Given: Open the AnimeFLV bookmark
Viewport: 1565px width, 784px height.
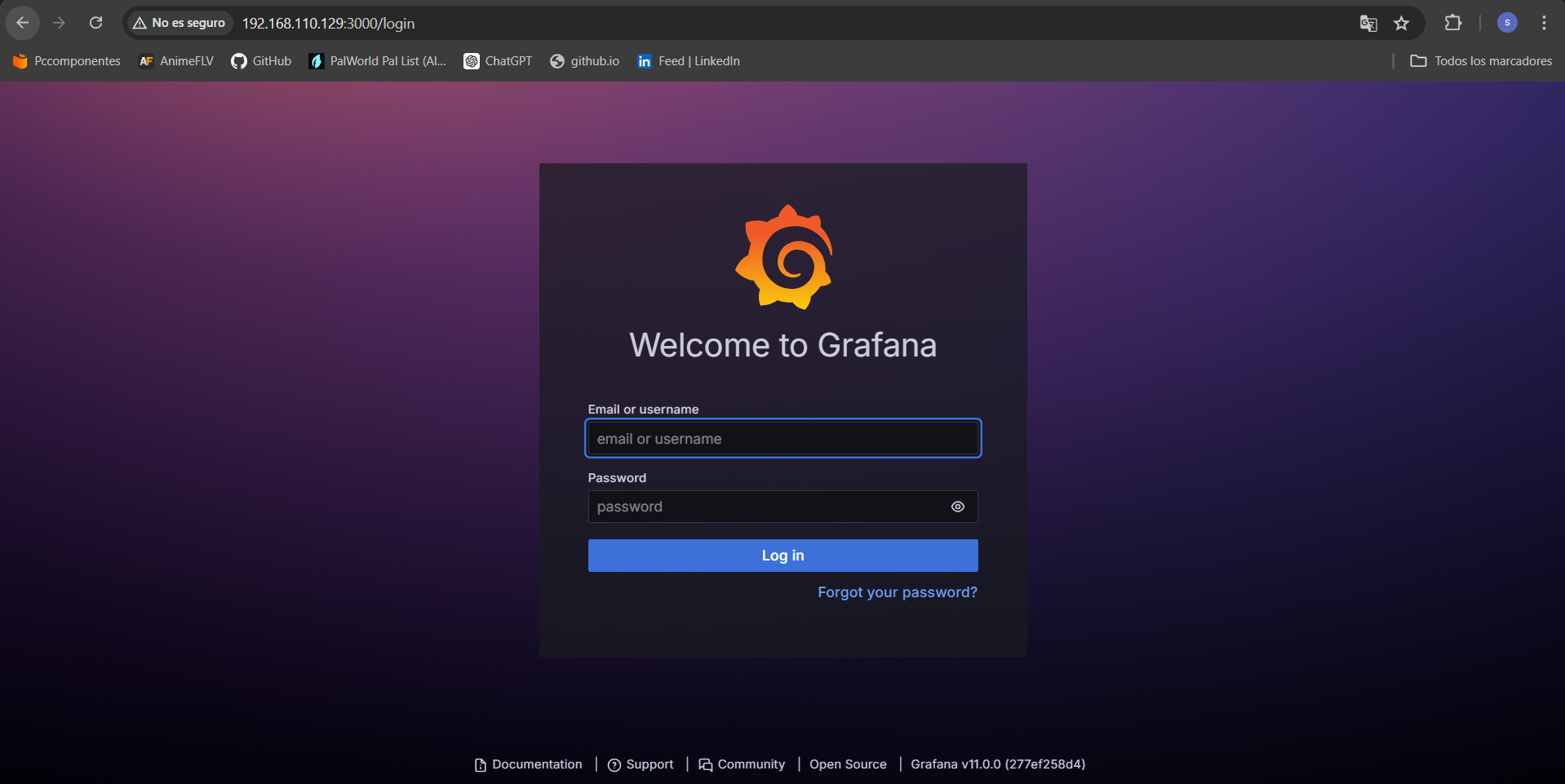Looking at the screenshot, I should point(175,60).
